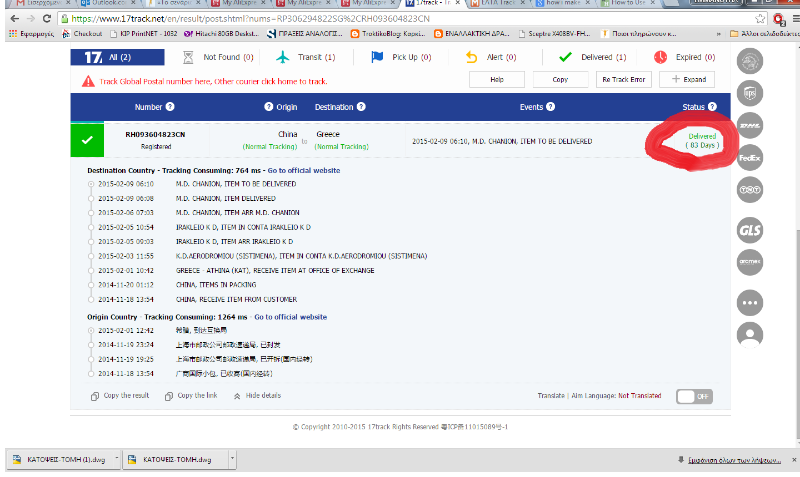Open downloaded file ΚΑΤΟΨΕΙΣ-ΤΟΜΗ (1).dwg
Viewport: 800px width, 477px height.
59,459
